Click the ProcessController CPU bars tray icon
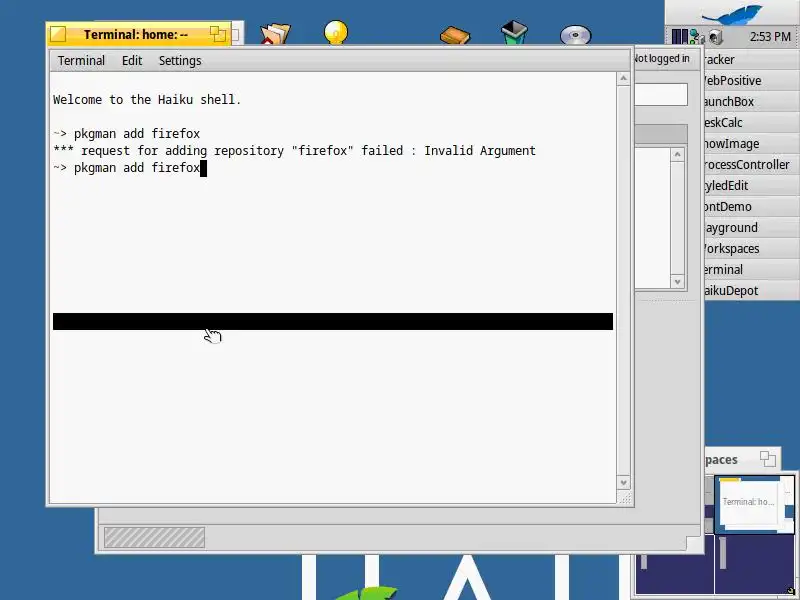 click(680, 37)
